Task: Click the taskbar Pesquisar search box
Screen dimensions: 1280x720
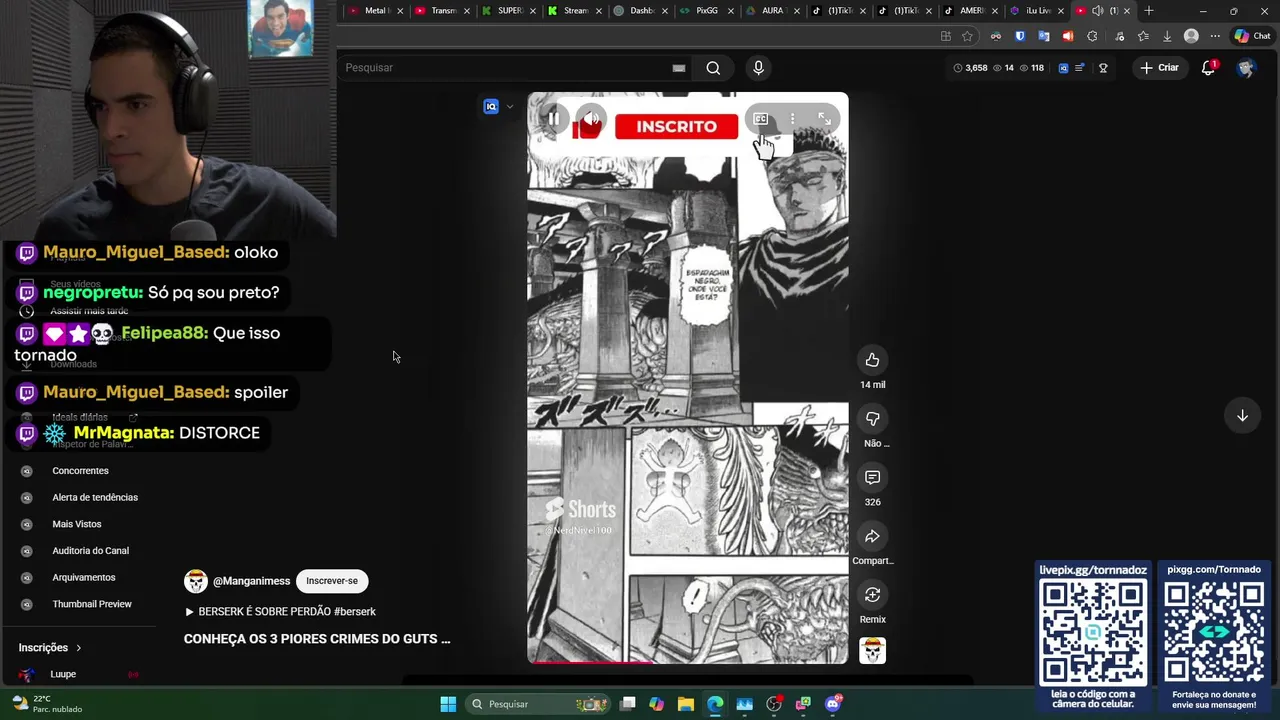Action: point(540,704)
